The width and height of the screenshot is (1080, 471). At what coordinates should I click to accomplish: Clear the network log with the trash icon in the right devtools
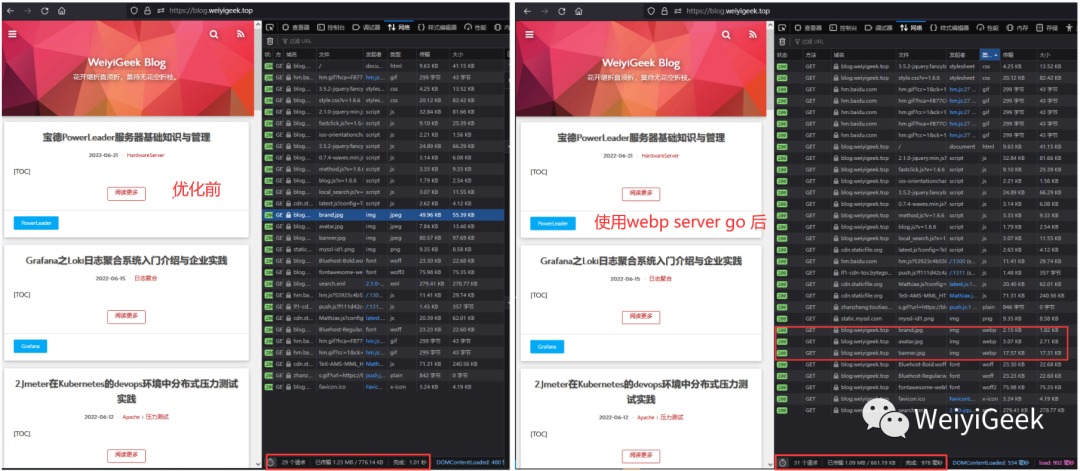click(782, 41)
